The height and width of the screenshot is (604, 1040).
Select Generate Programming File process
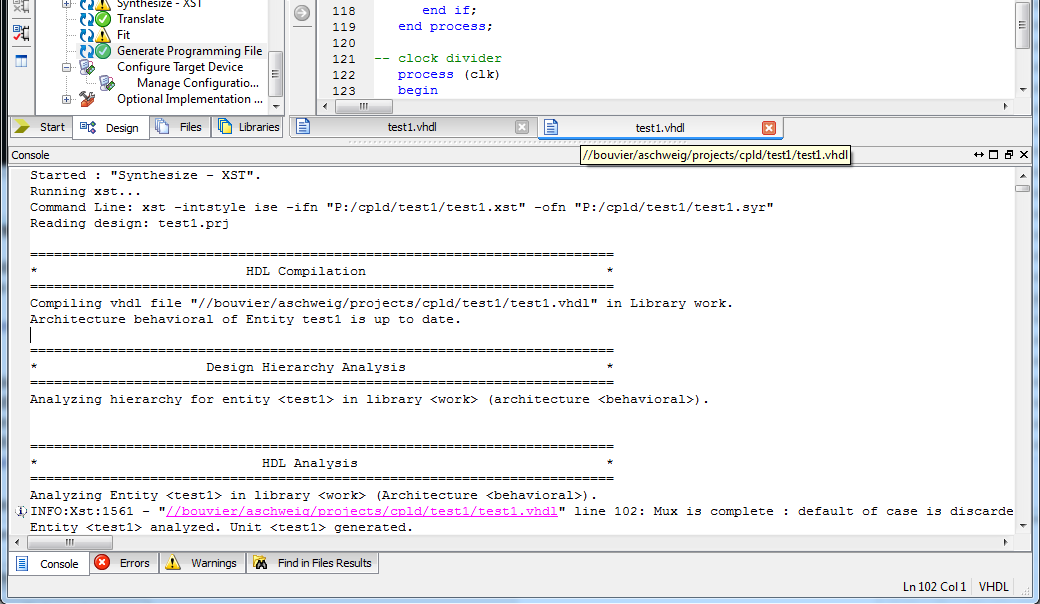click(x=189, y=51)
